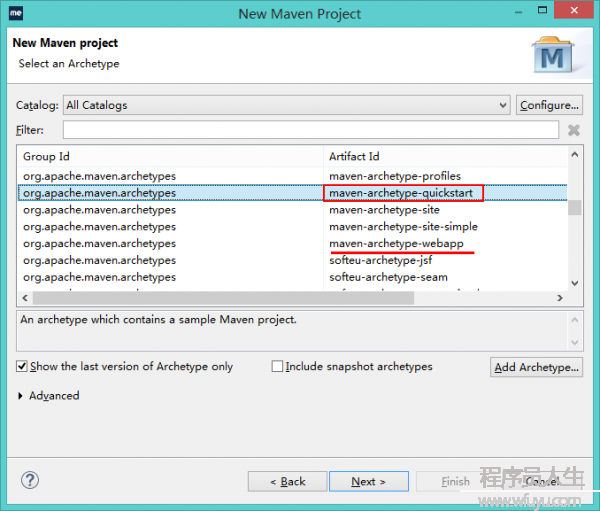The width and height of the screenshot is (600, 511).
Task: Select the maven-archetype-quickstart row
Action: click(x=293, y=193)
